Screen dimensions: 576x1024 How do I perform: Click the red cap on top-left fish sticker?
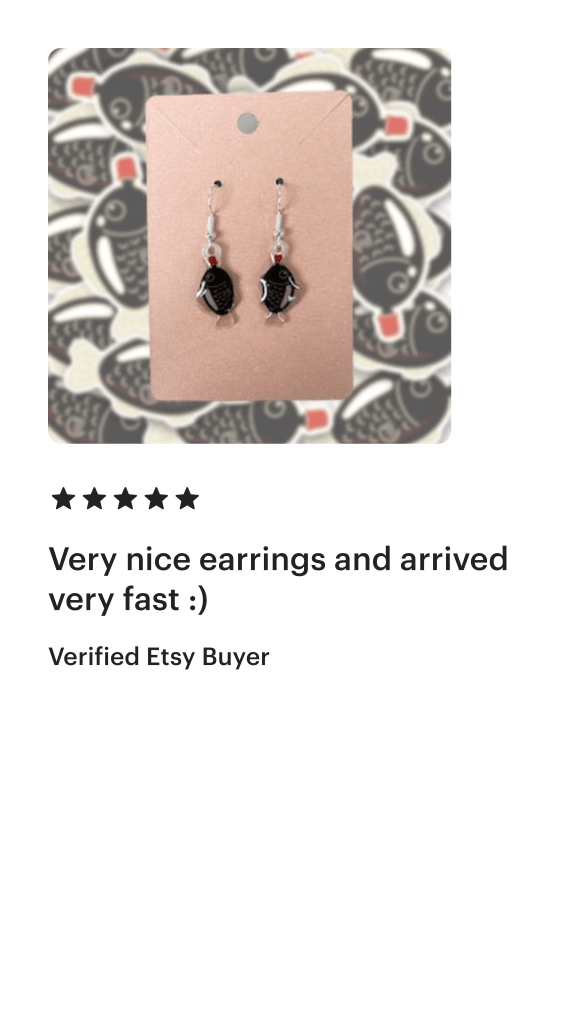pyautogui.click(x=80, y=87)
